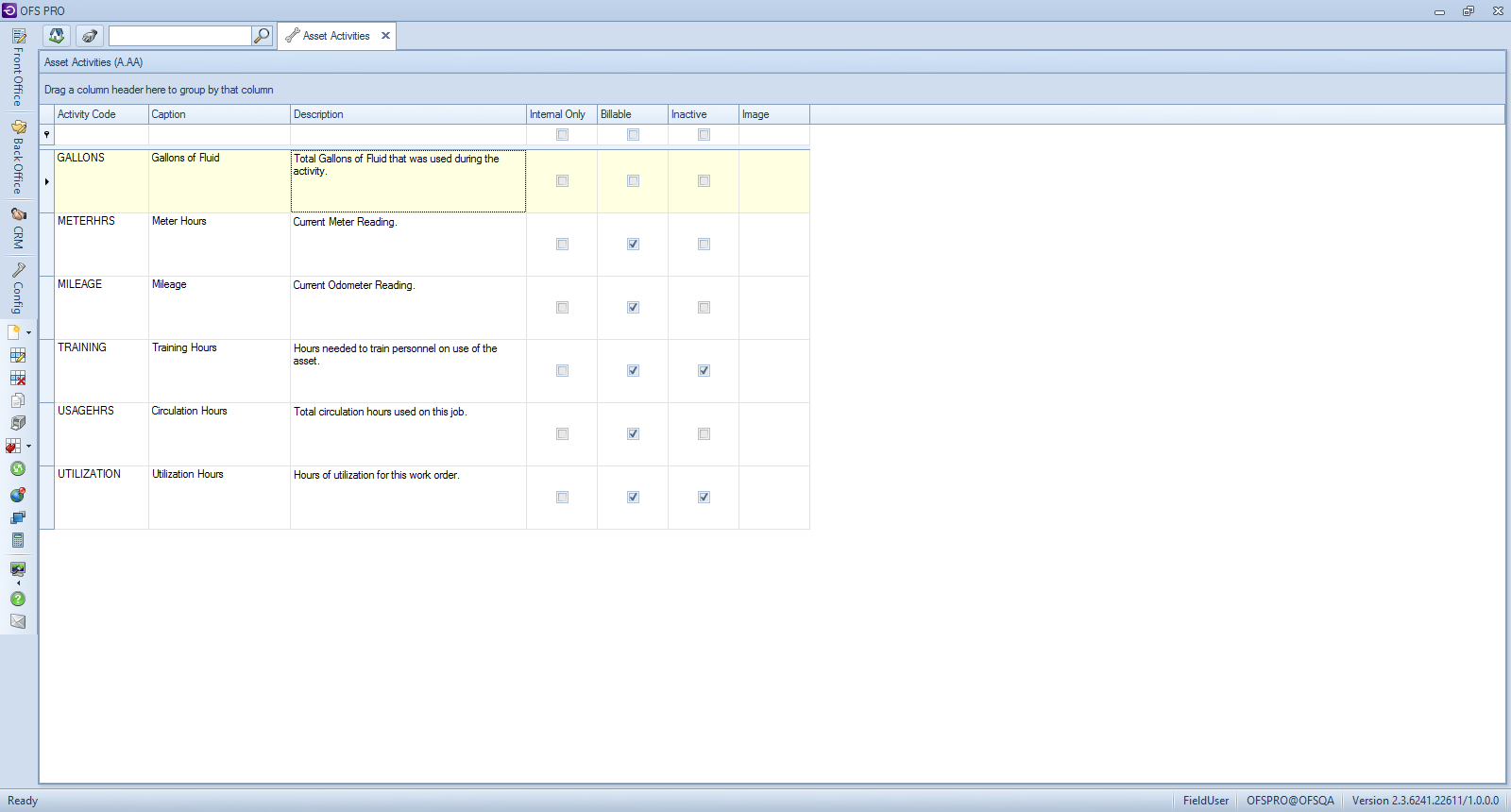Check Billable for GALLONS row
Viewport: 1511px width, 812px height.
coord(633,181)
